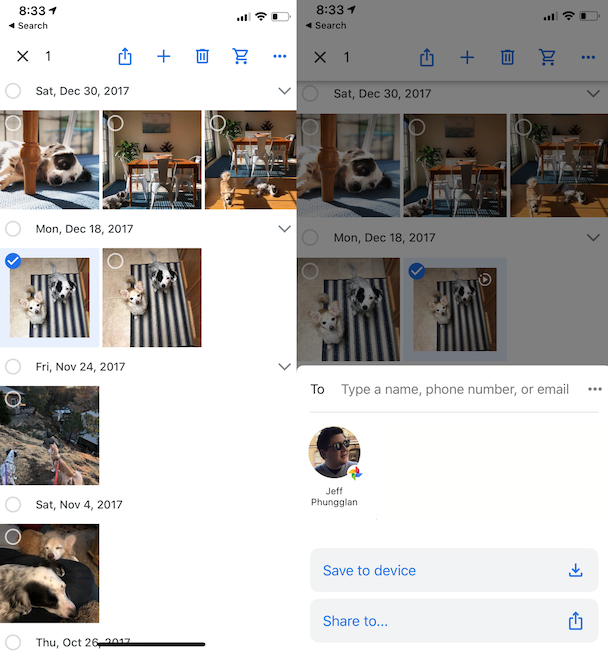This screenshot has width=608, height=653.
Task: Collapse the Sat, Dec 30, 2017 section chevron
Action: [x=284, y=91]
